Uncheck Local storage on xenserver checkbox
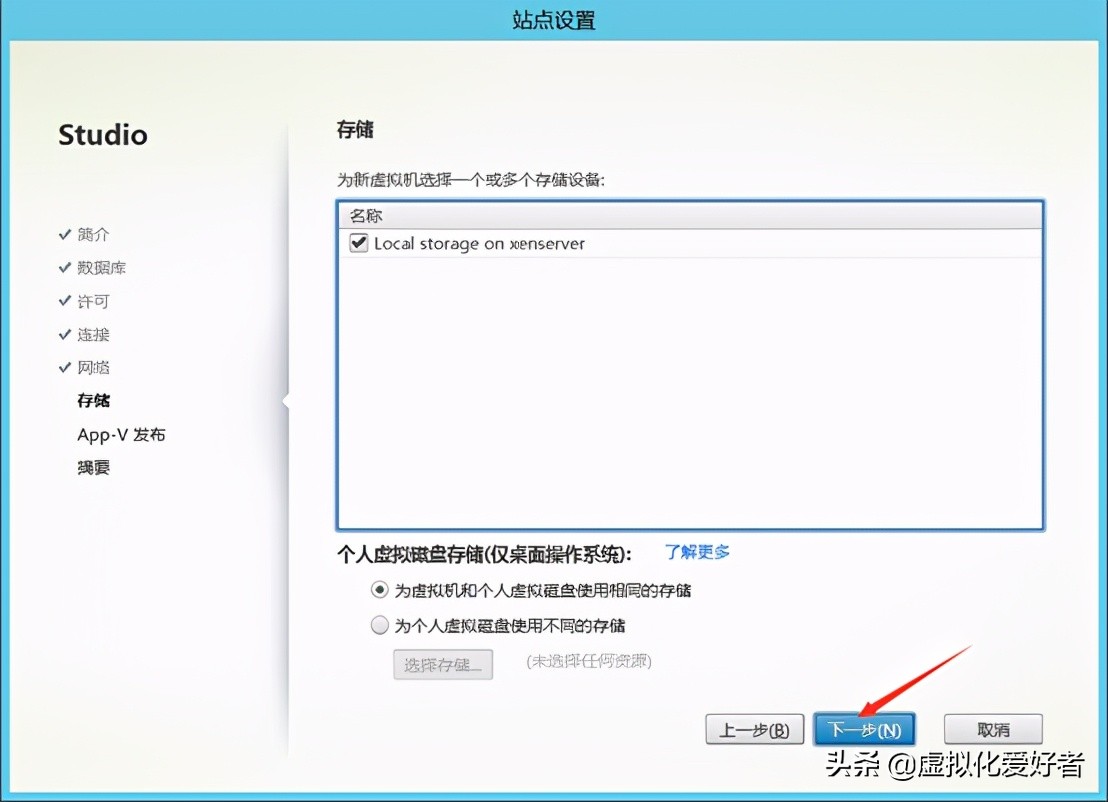Image resolution: width=1108 pixels, height=802 pixels. pos(358,243)
